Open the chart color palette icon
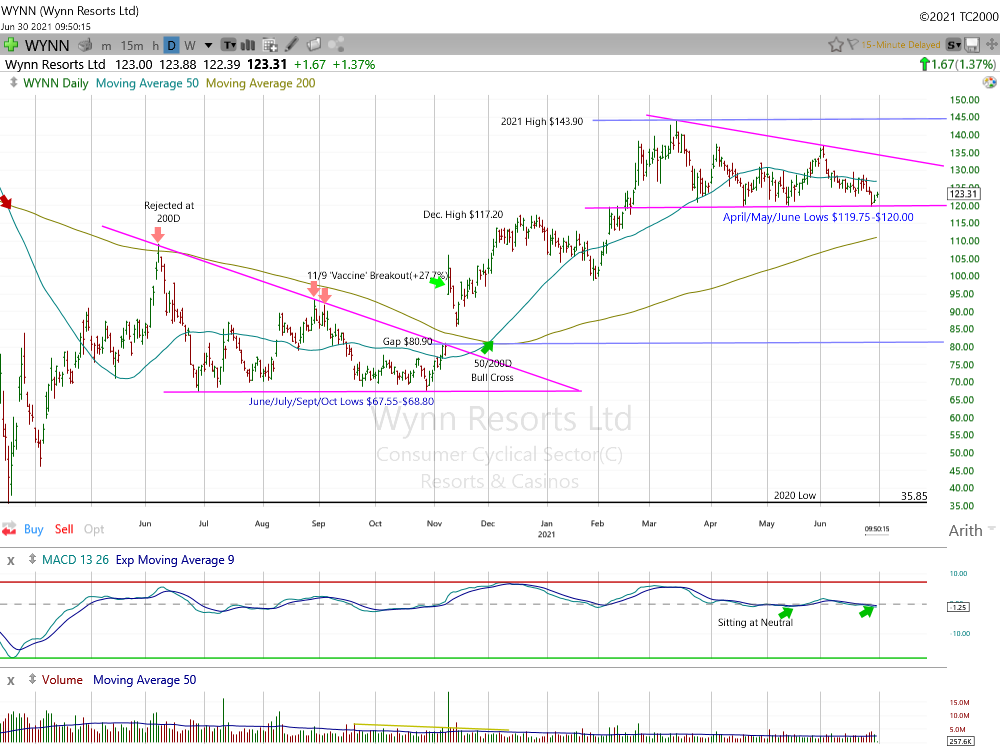The image size is (1000, 750). pyautogui.click(x=989, y=82)
